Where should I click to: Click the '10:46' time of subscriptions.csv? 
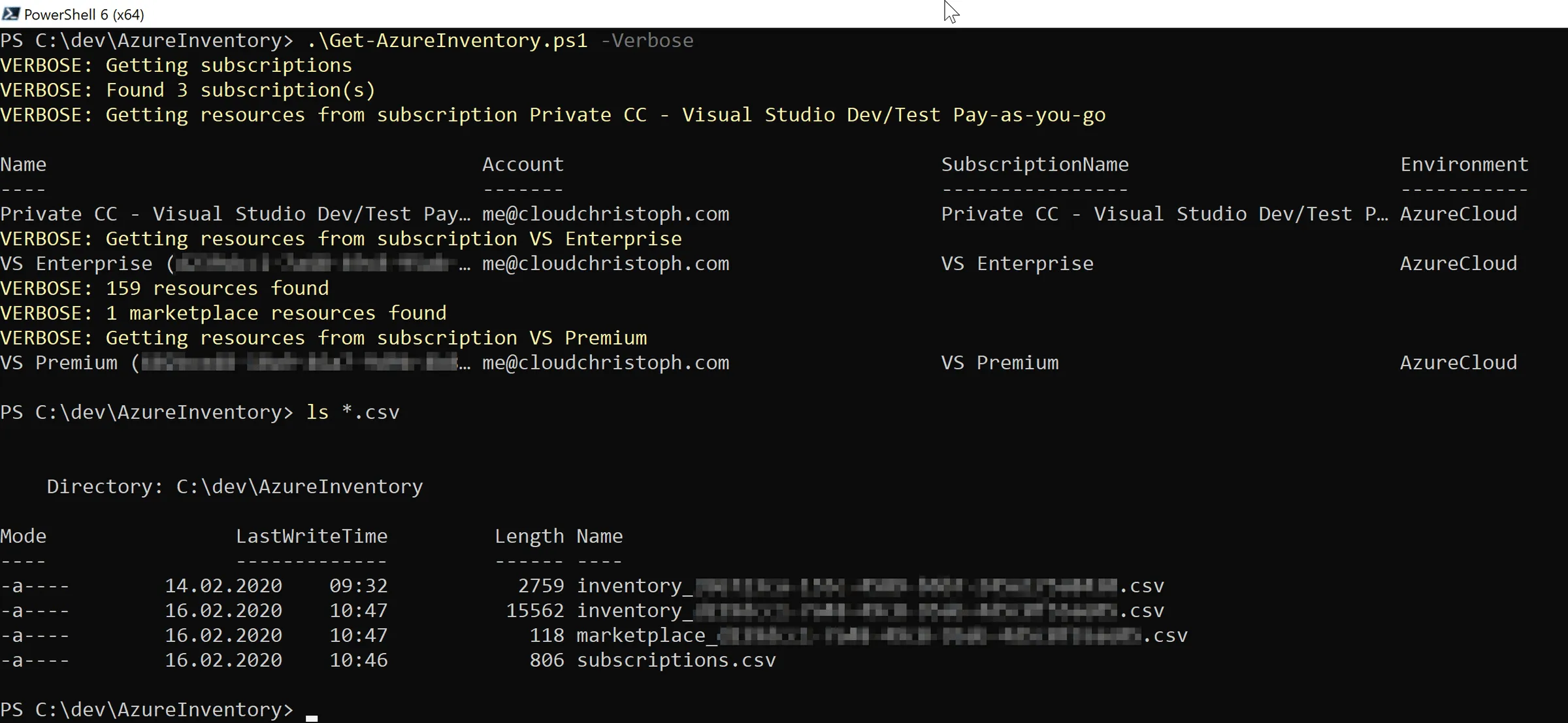(359, 660)
